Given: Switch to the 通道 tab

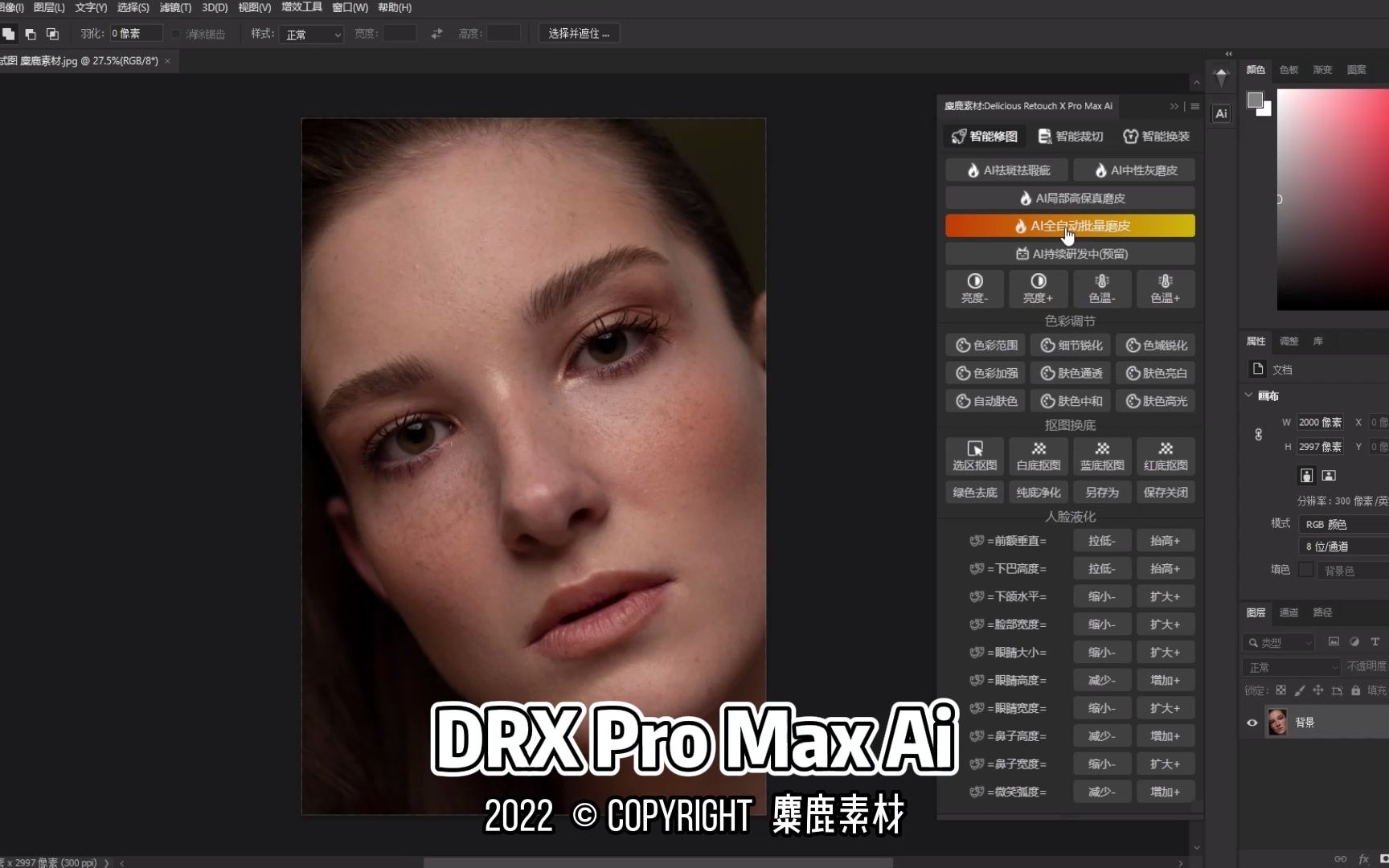Looking at the screenshot, I should (x=1289, y=612).
